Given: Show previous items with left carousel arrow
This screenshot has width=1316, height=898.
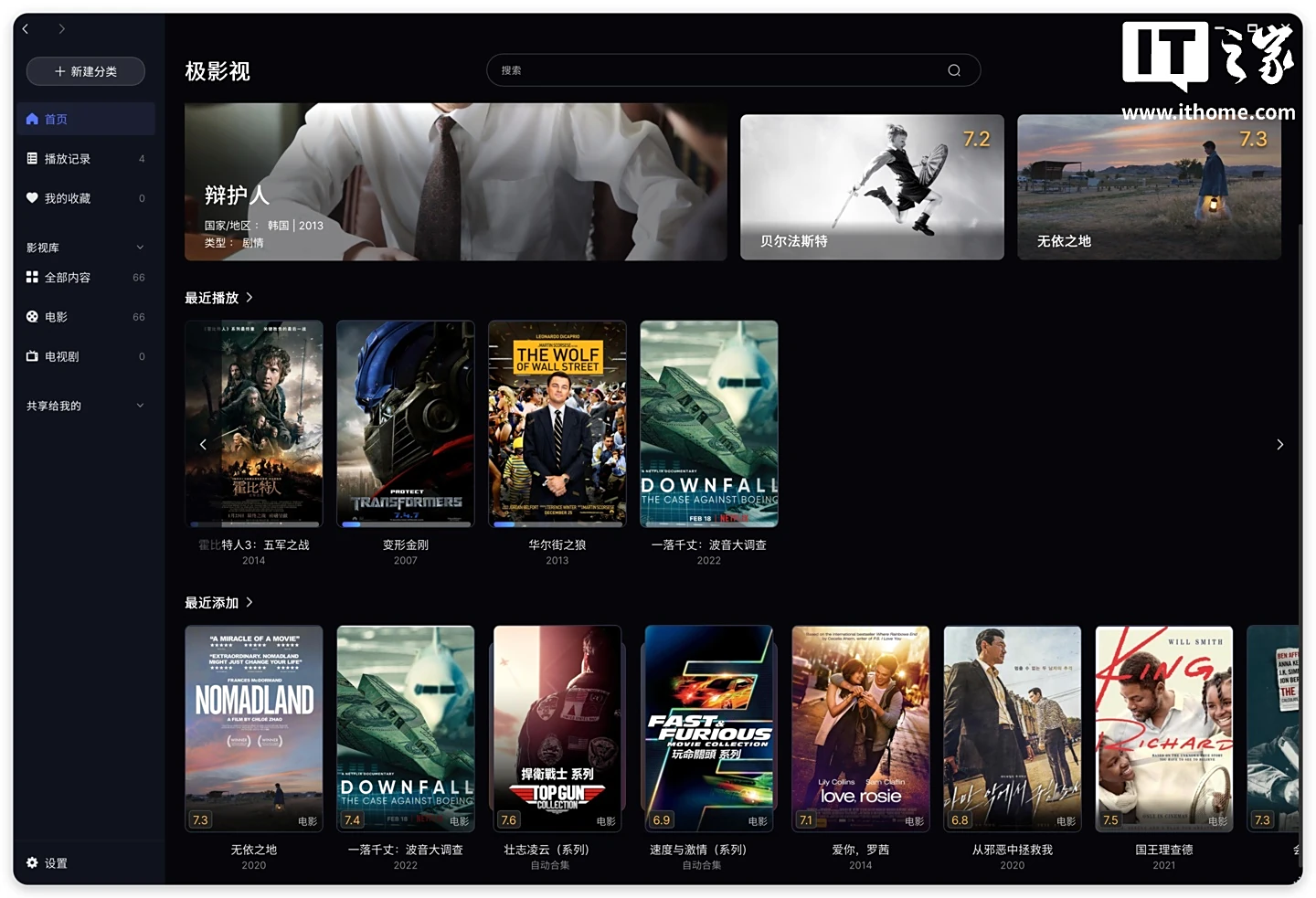Looking at the screenshot, I should pos(203,444).
